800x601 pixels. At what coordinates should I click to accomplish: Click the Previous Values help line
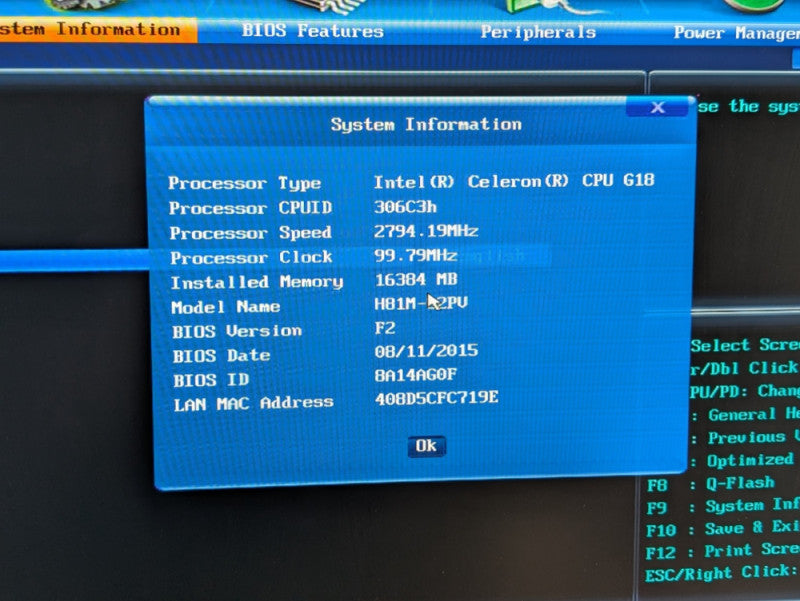(x=745, y=438)
